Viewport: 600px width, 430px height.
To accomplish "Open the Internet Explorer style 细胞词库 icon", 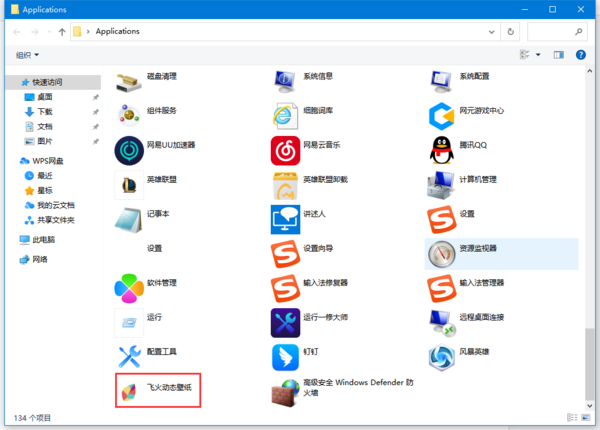I will point(285,116).
